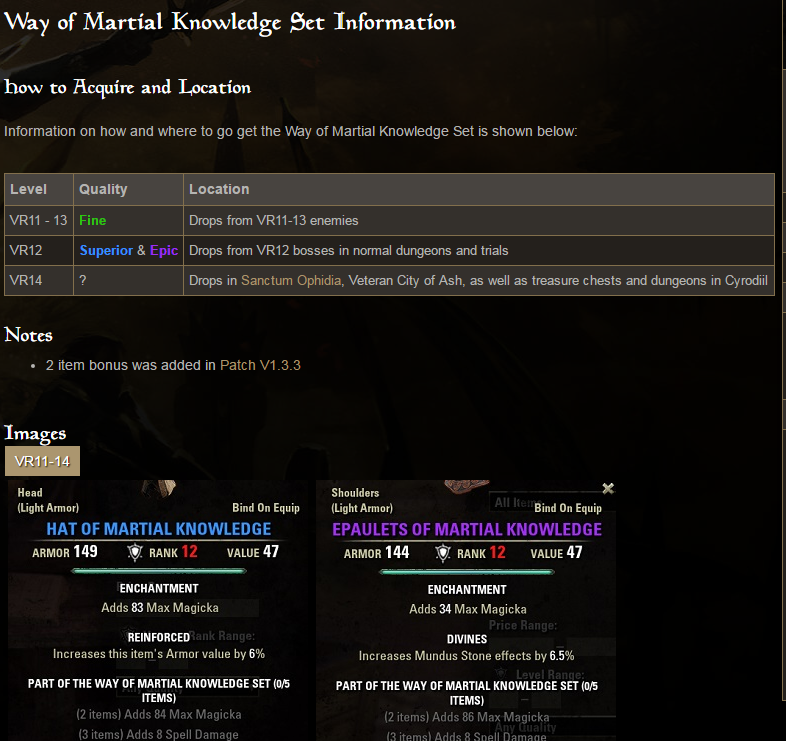Image resolution: width=786 pixels, height=741 pixels.
Task: Click the Quality column header
Action: click(103, 189)
